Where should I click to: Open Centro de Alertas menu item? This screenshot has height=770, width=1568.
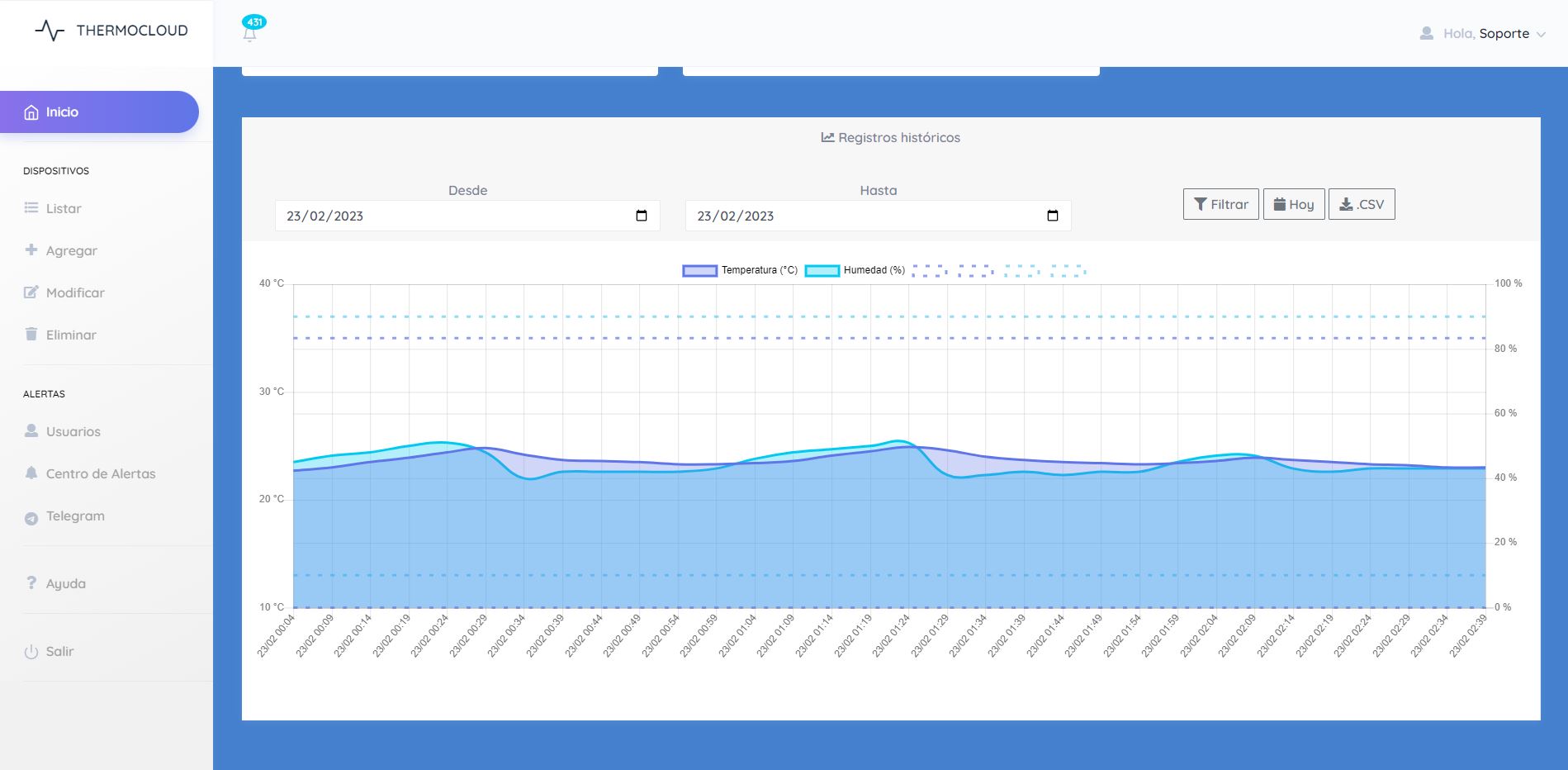[x=100, y=473]
